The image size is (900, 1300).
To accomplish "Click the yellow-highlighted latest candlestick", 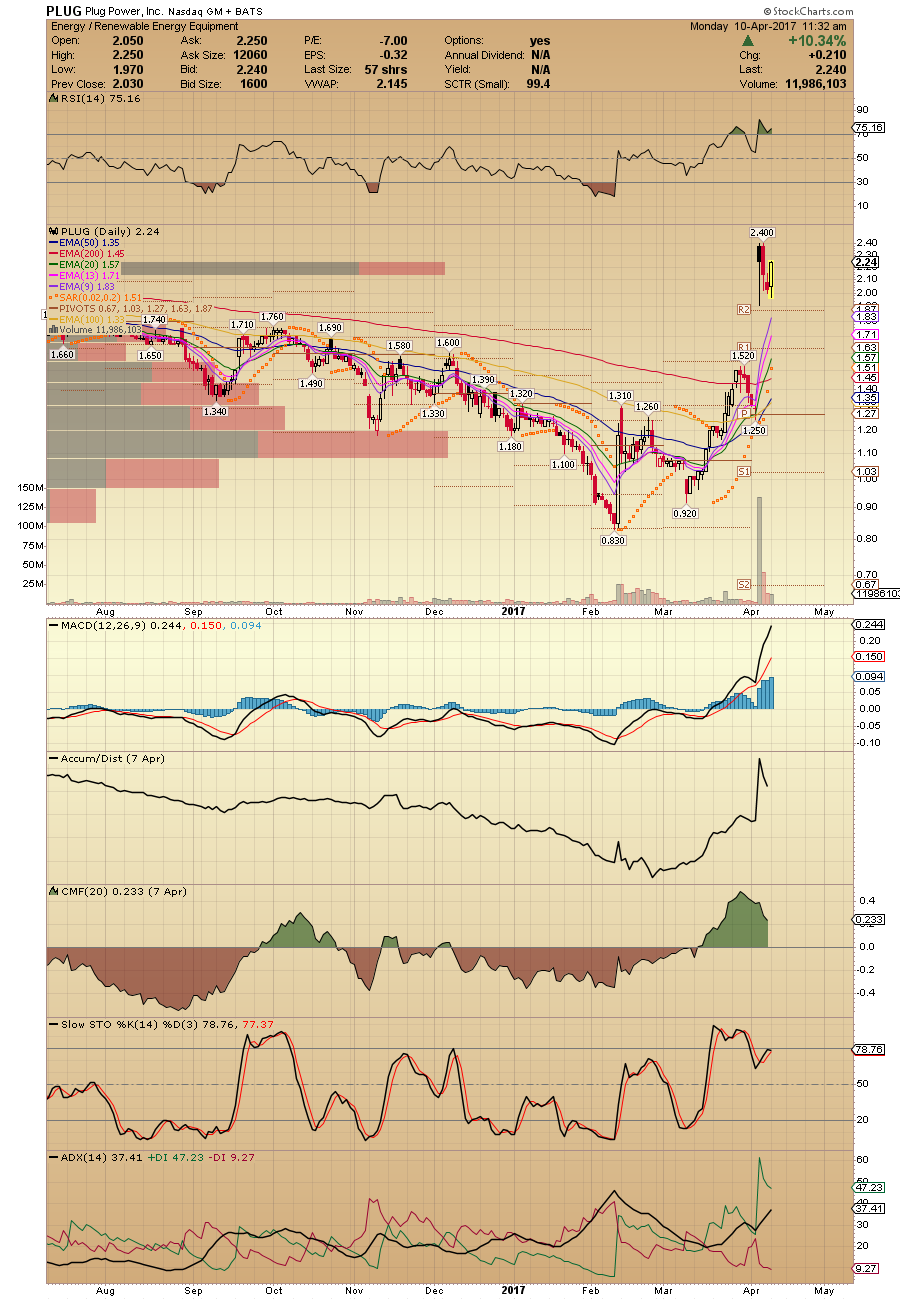I will point(771,277).
